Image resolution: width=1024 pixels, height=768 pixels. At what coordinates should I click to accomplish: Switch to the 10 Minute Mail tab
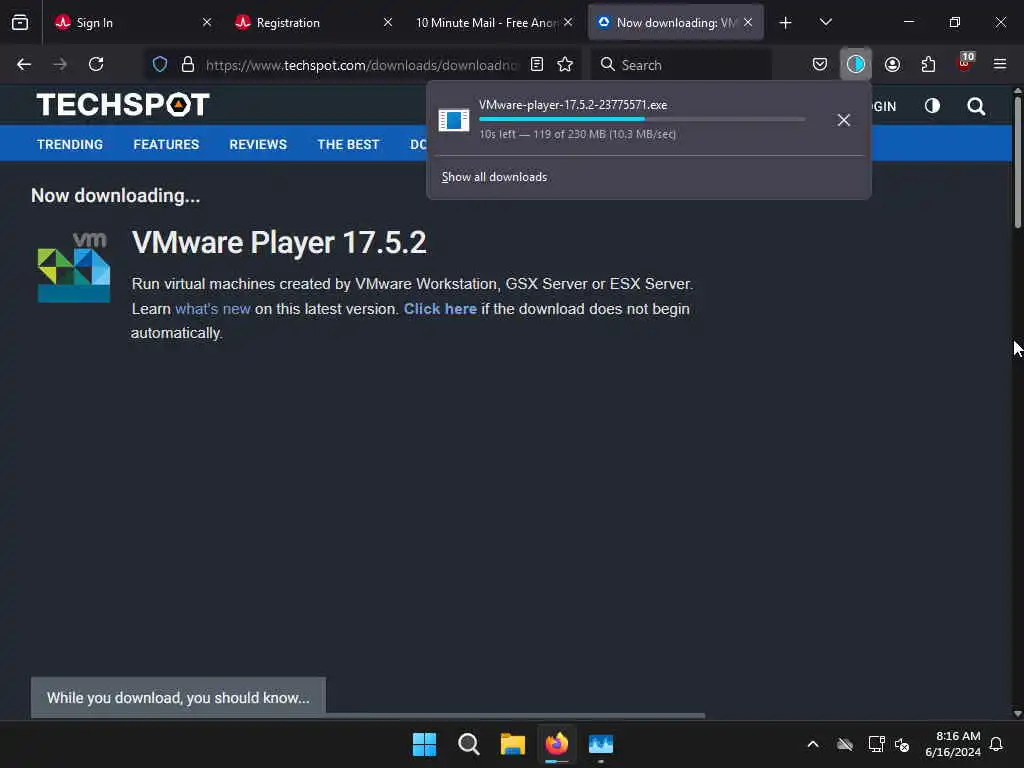494,22
